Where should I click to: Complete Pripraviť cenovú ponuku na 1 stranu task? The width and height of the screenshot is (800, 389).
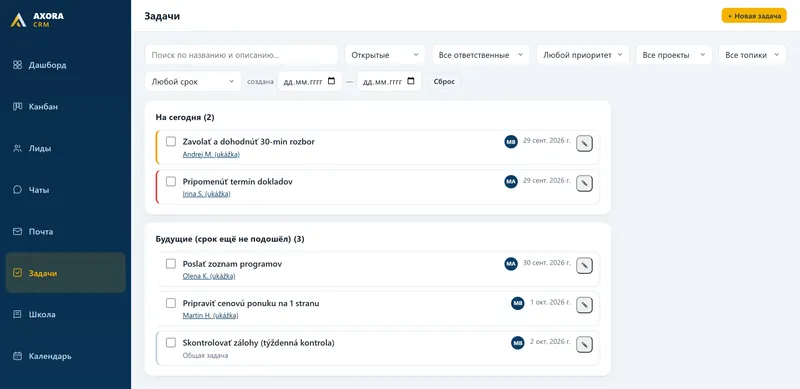click(171, 303)
